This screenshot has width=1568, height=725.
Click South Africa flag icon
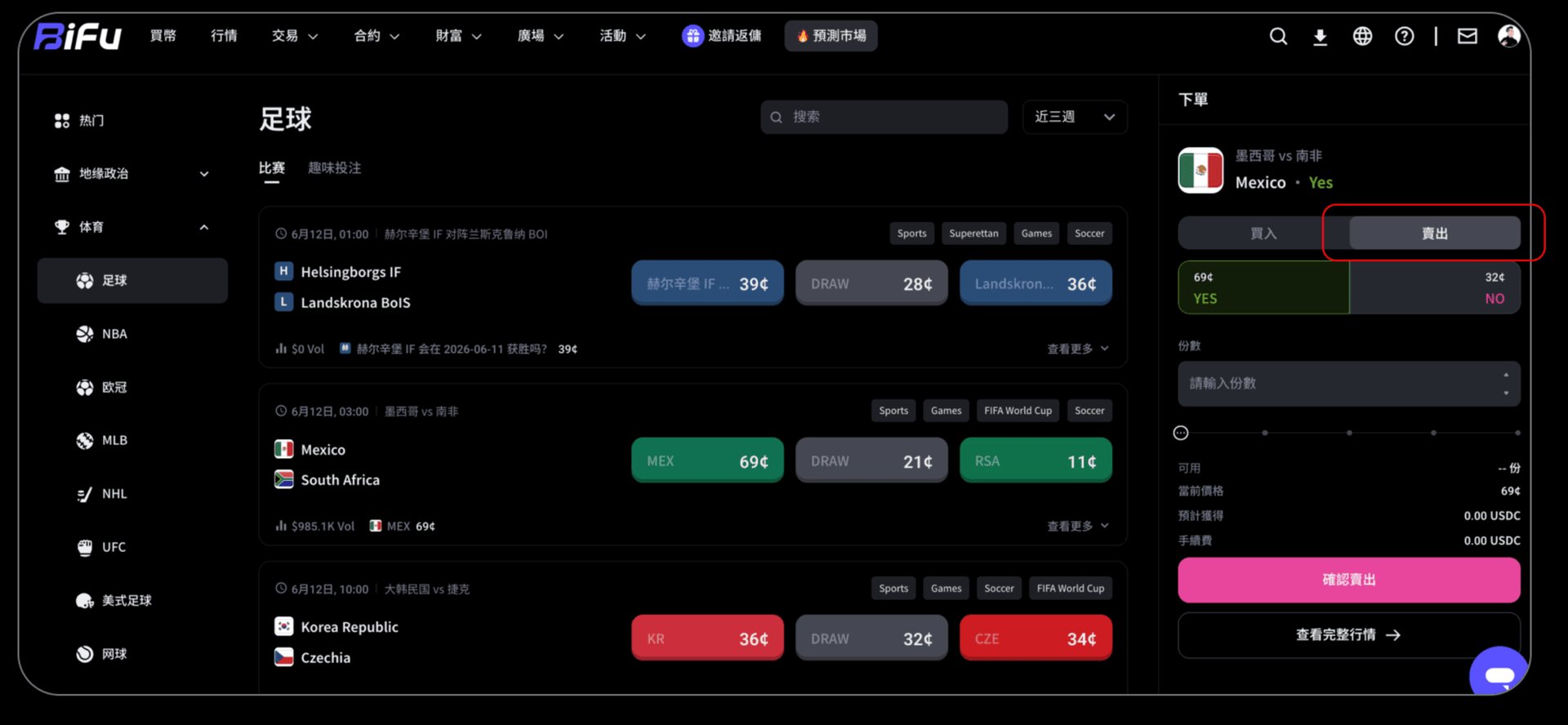click(283, 479)
